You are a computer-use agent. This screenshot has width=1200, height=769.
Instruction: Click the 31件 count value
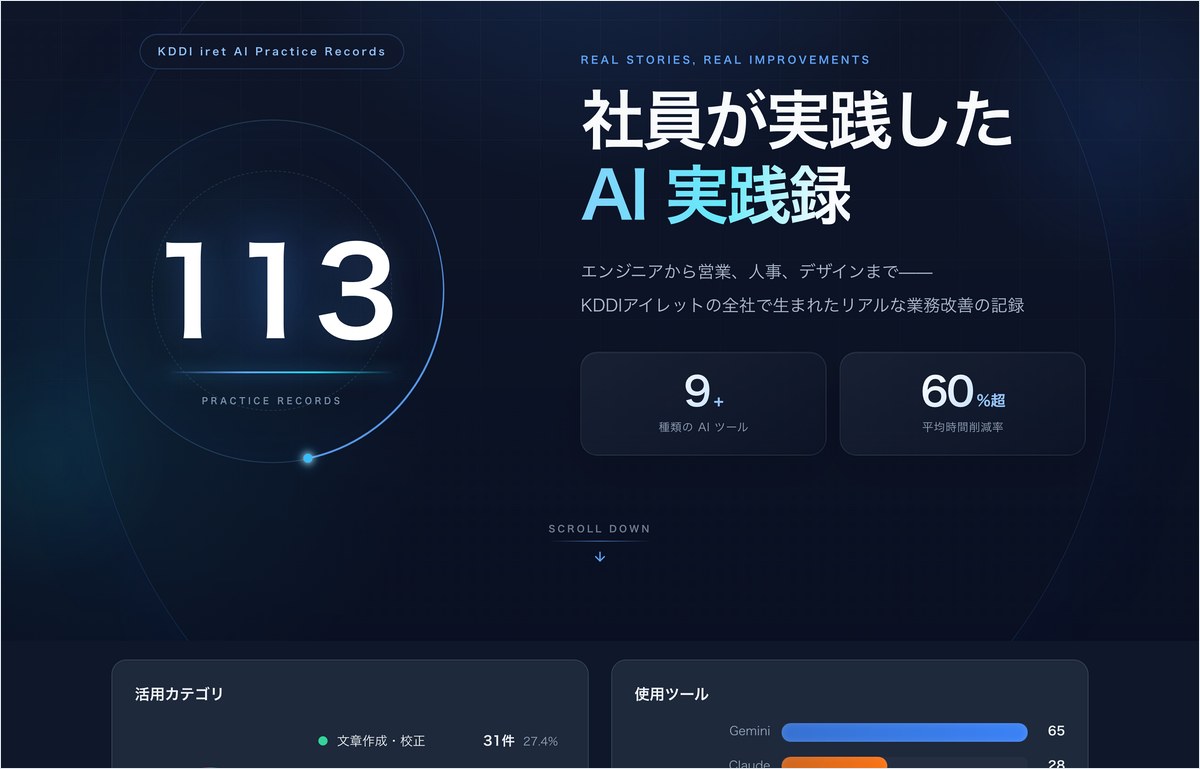pyautogui.click(x=498, y=741)
